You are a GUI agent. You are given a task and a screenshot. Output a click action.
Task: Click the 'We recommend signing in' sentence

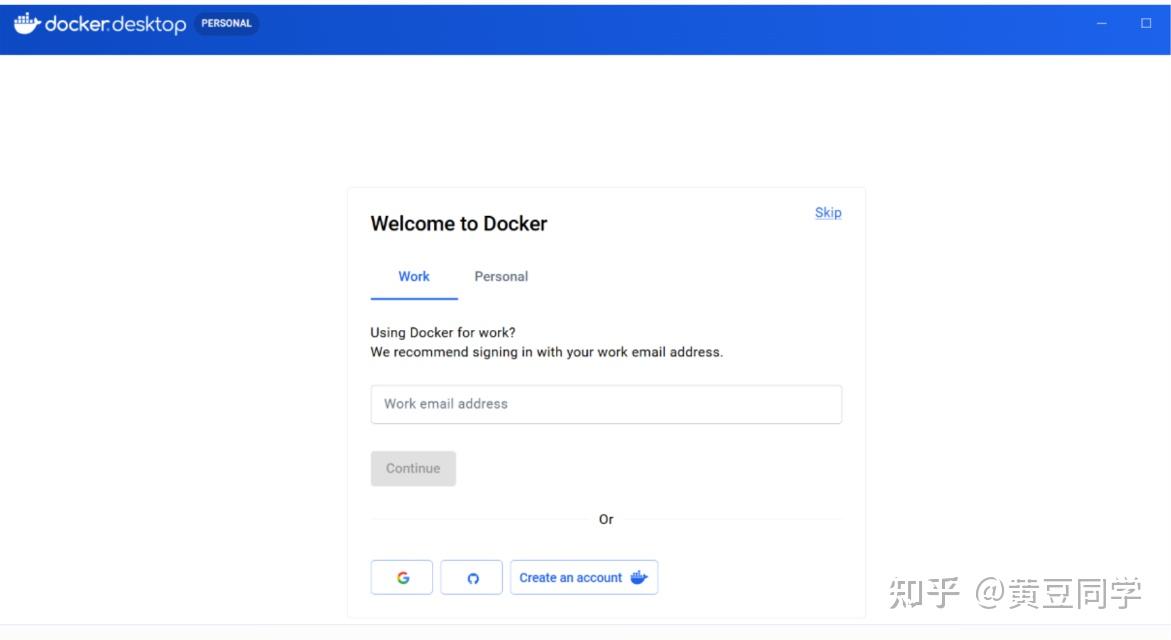tap(547, 352)
